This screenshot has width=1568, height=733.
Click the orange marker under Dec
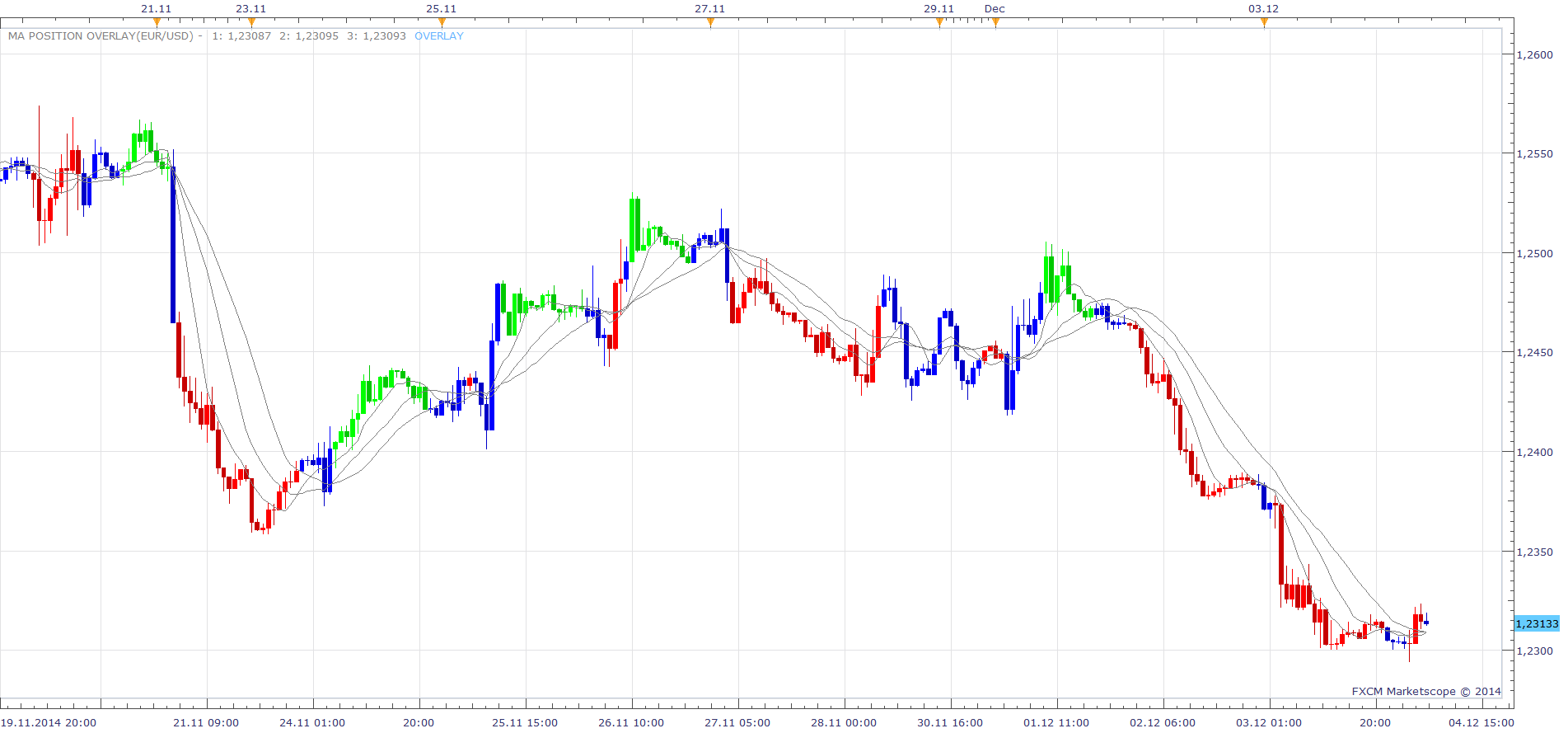pos(995,23)
